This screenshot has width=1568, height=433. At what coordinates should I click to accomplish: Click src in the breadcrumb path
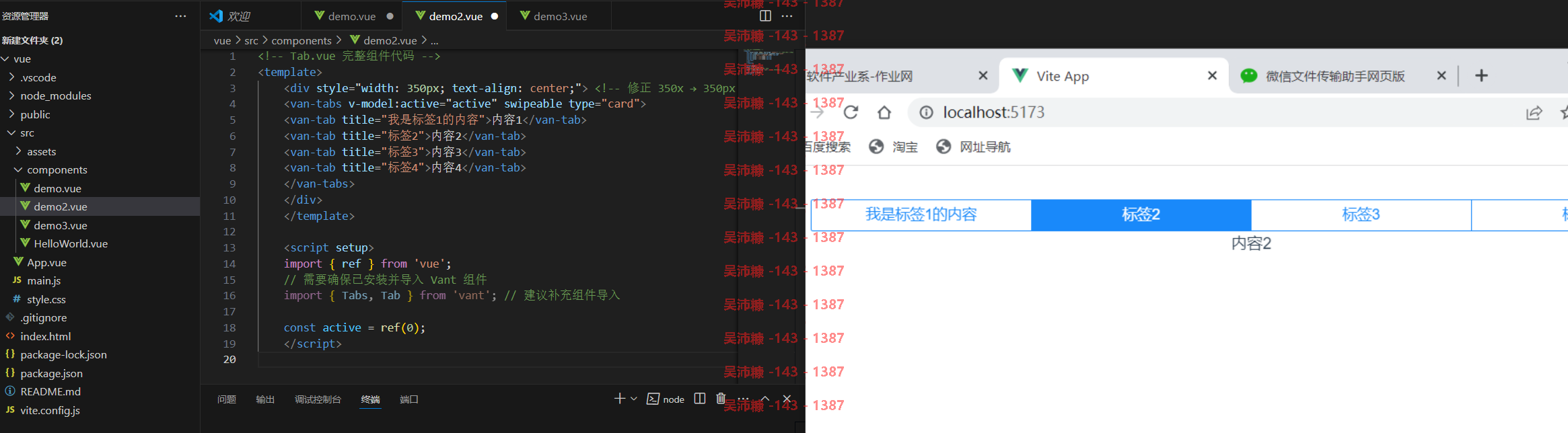251,40
